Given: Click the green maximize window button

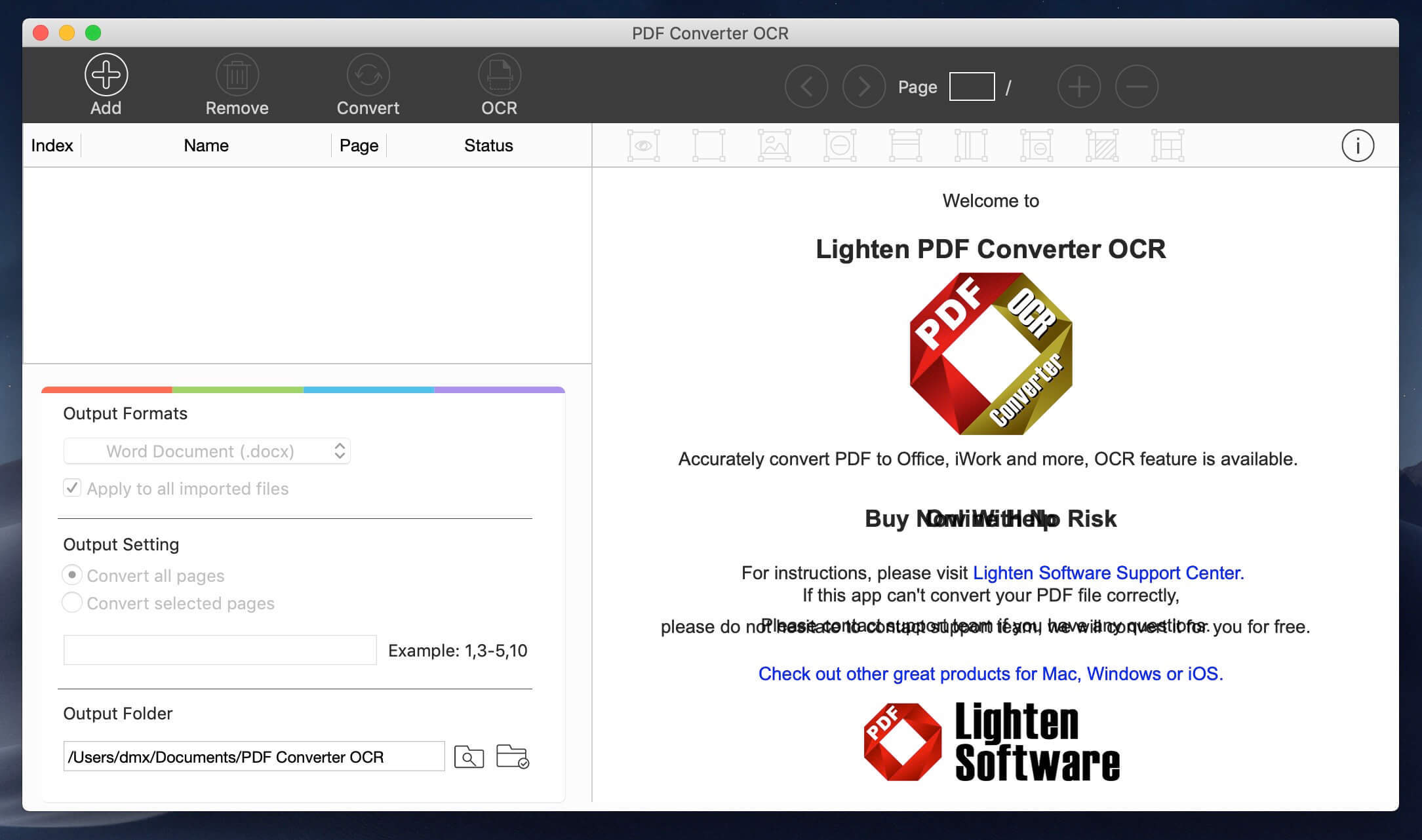Looking at the screenshot, I should pos(93,33).
